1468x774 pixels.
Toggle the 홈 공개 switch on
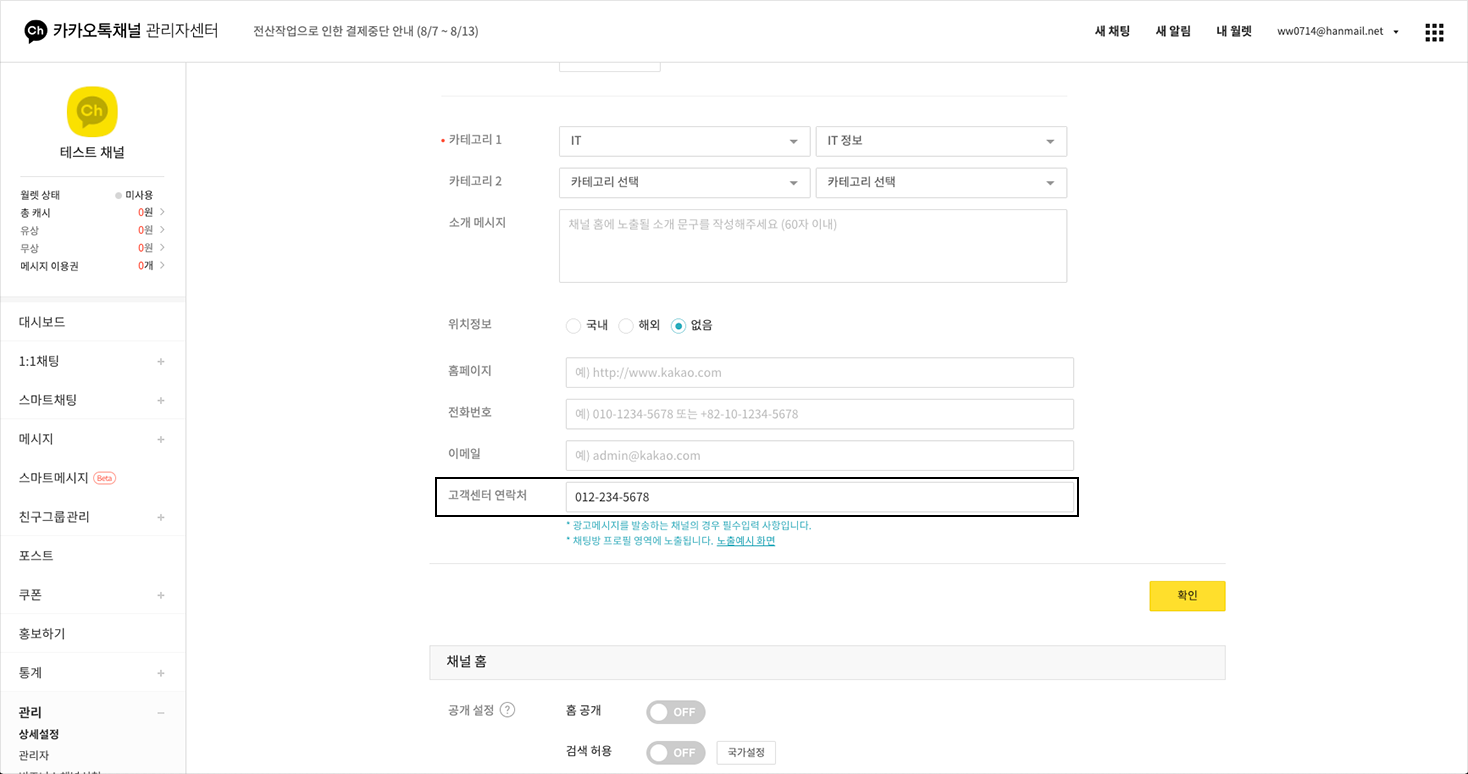click(675, 712)
